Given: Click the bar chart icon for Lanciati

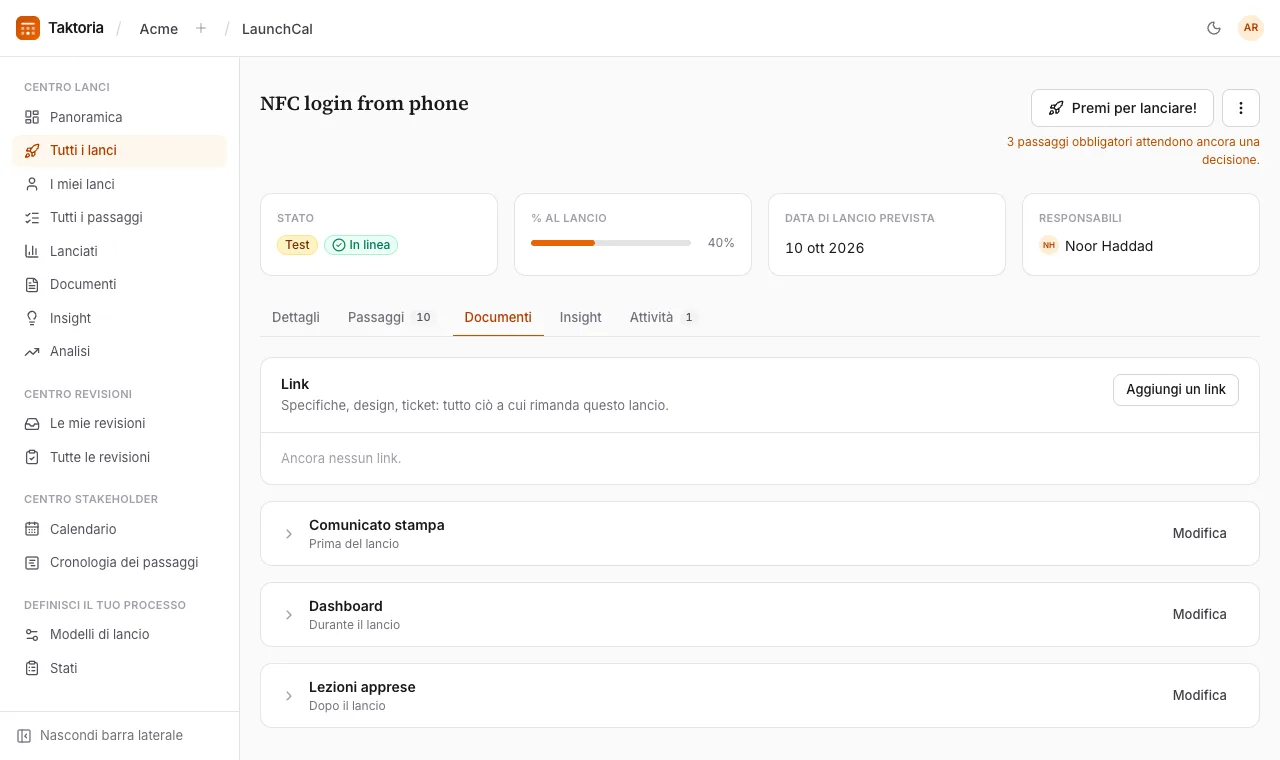Looking at the screenshot, I should click(x=32, y=251).
